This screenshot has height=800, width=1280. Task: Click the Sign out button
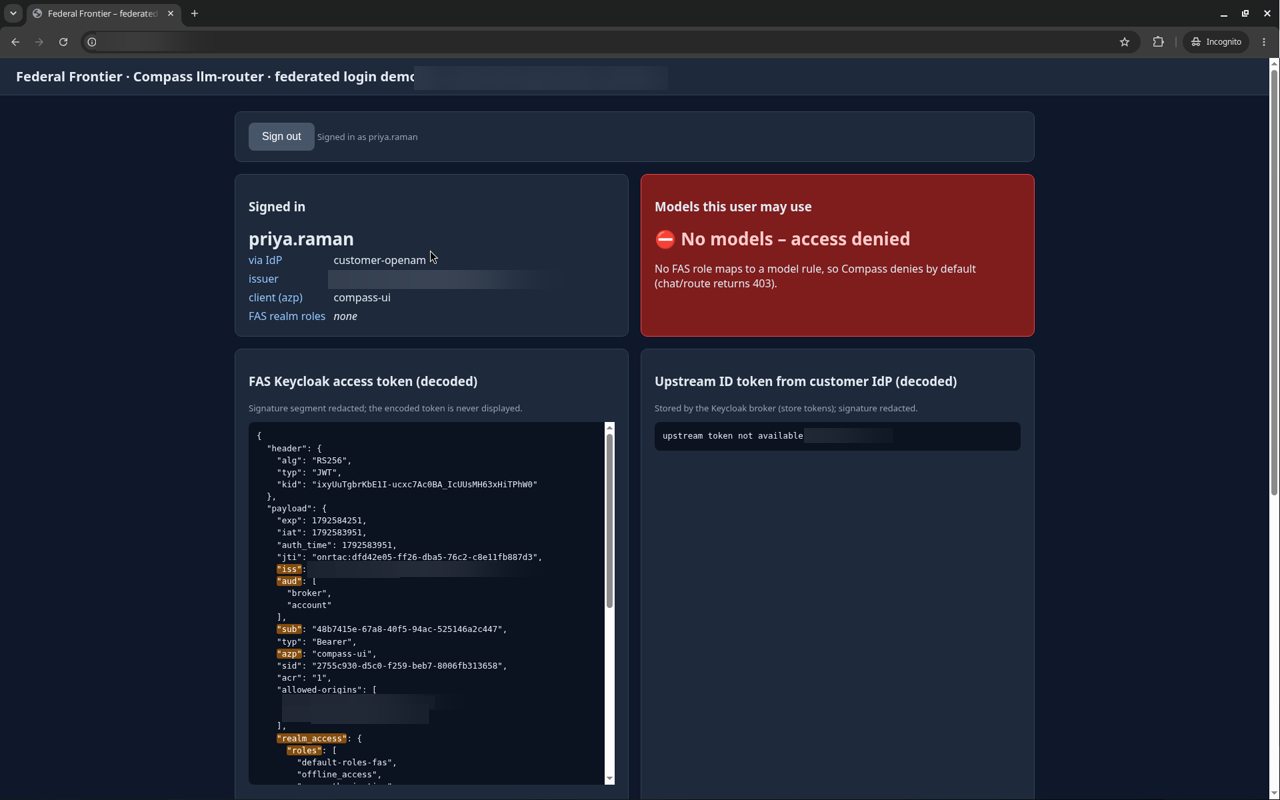281,136
